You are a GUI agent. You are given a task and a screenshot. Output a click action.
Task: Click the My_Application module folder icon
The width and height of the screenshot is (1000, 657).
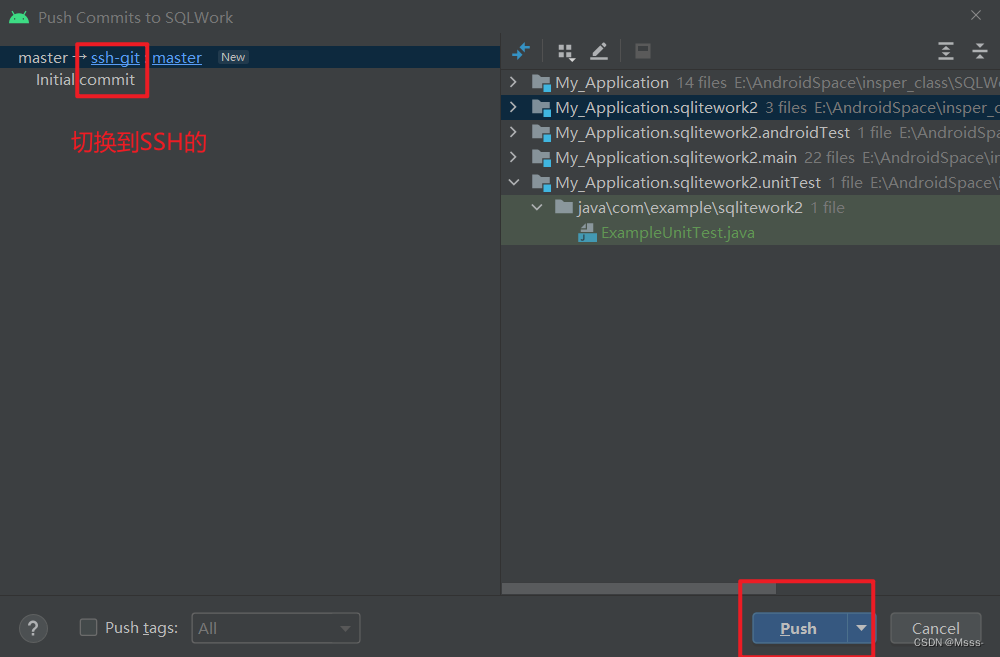(x=541, y=83)
